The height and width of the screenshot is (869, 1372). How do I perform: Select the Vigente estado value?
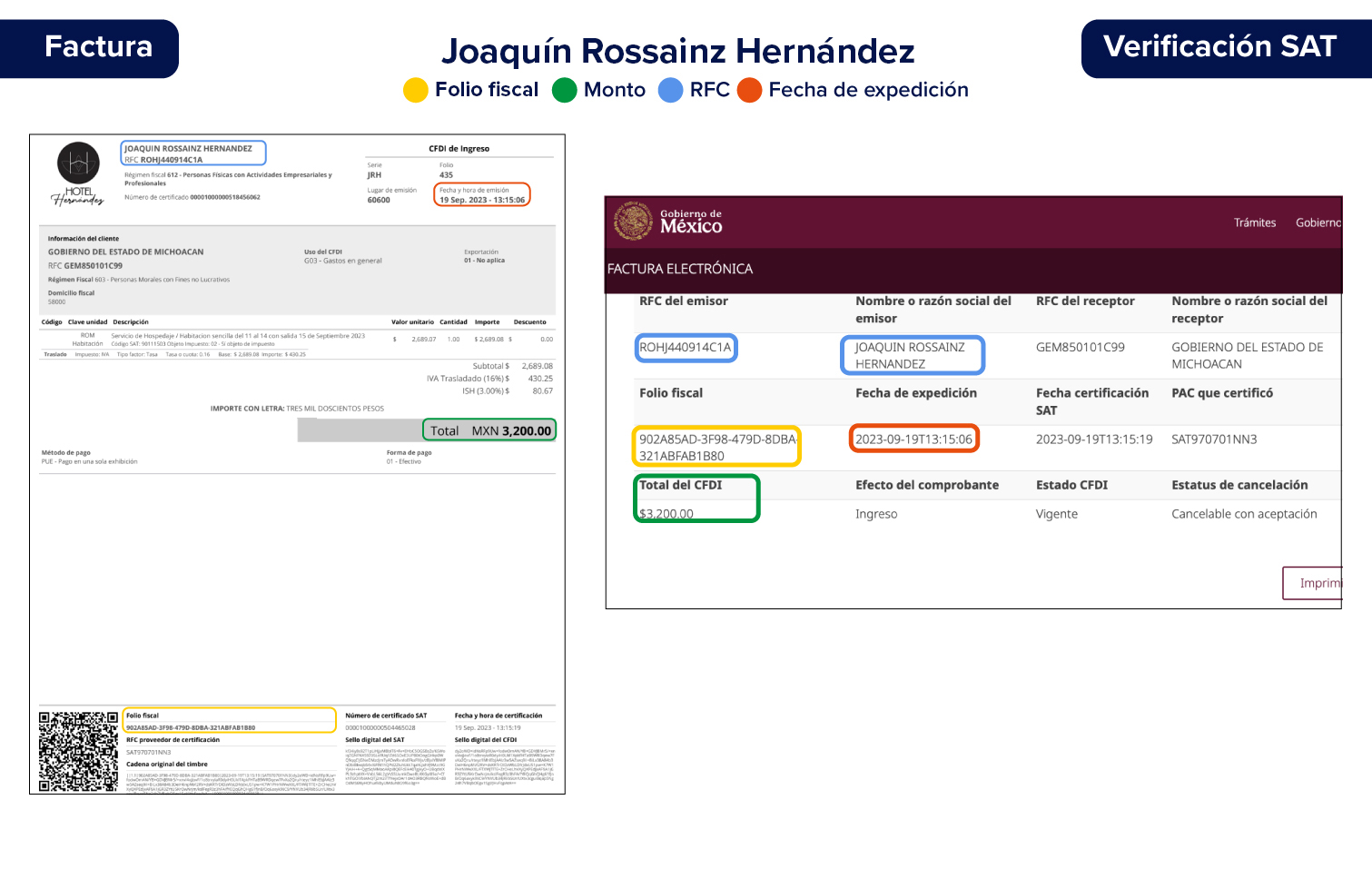[1057, 513]
